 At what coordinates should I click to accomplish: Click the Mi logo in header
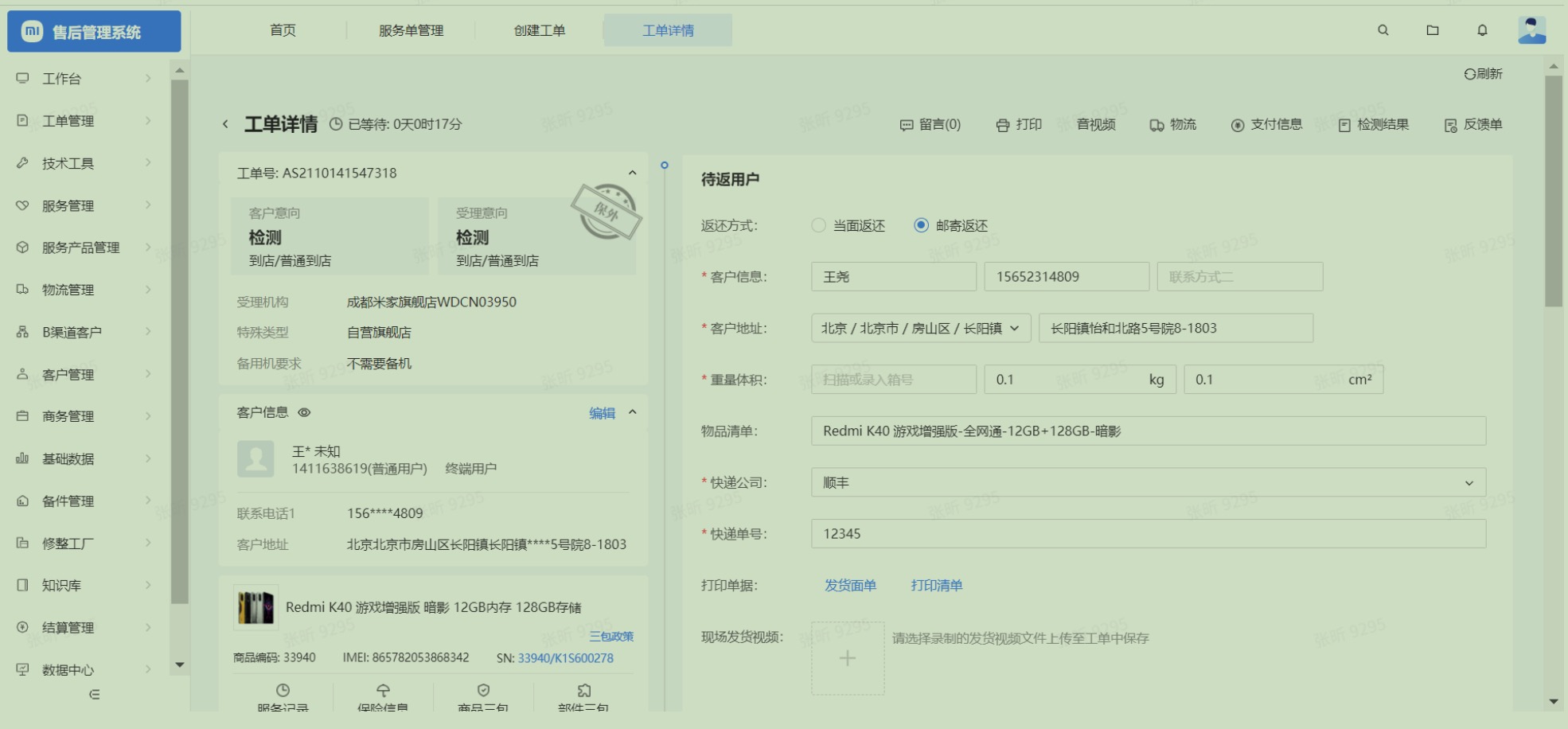(x=32, y=32)
